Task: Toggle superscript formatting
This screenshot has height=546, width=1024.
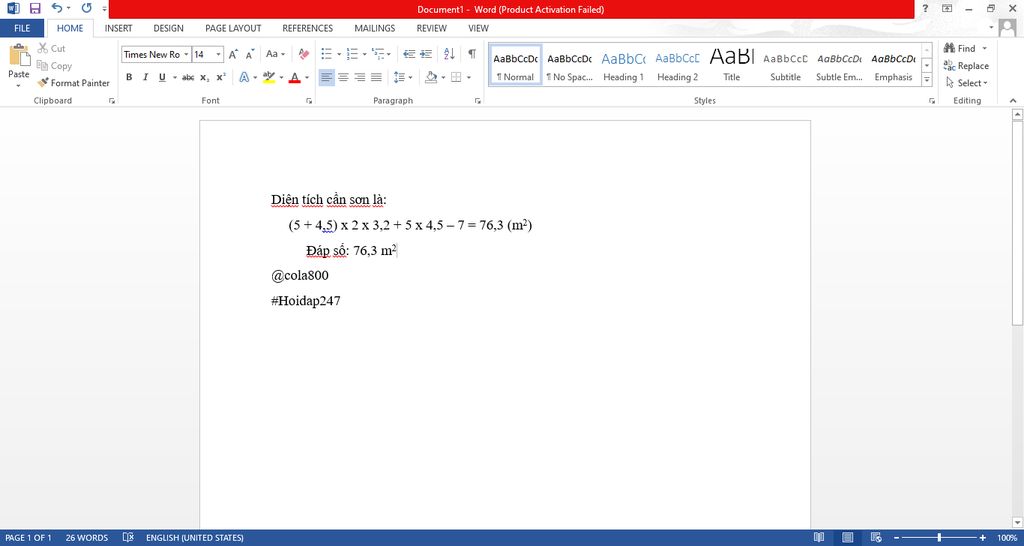Action: coord(221,77)
